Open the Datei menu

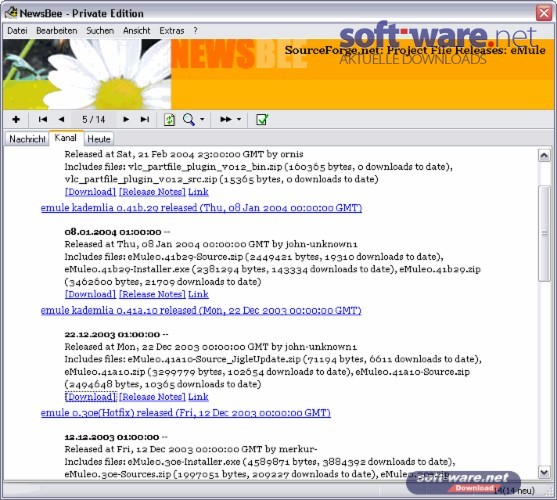pos(17,31)
